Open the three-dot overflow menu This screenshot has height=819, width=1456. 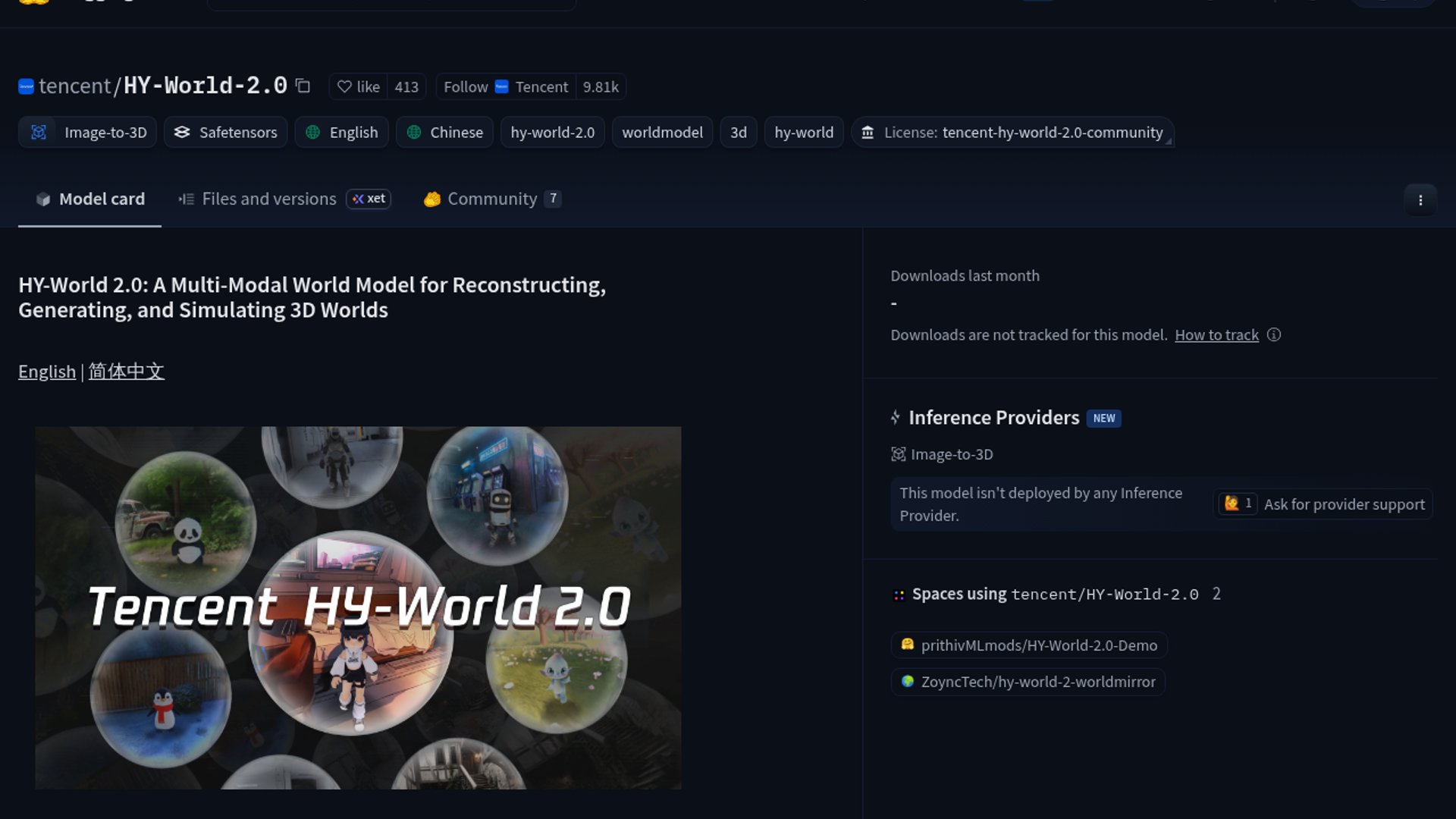point(1420,199)
